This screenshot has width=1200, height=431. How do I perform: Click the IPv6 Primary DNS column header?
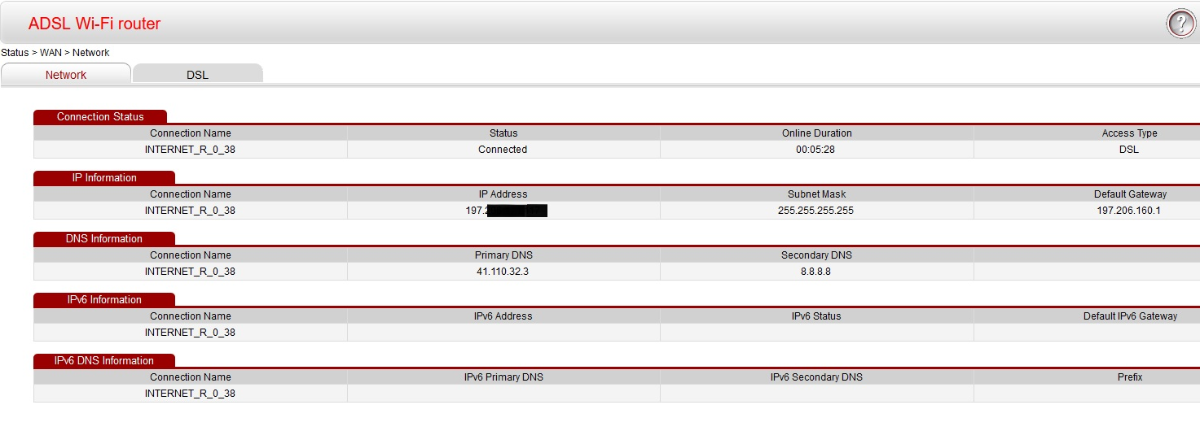[x=503, y=378]
